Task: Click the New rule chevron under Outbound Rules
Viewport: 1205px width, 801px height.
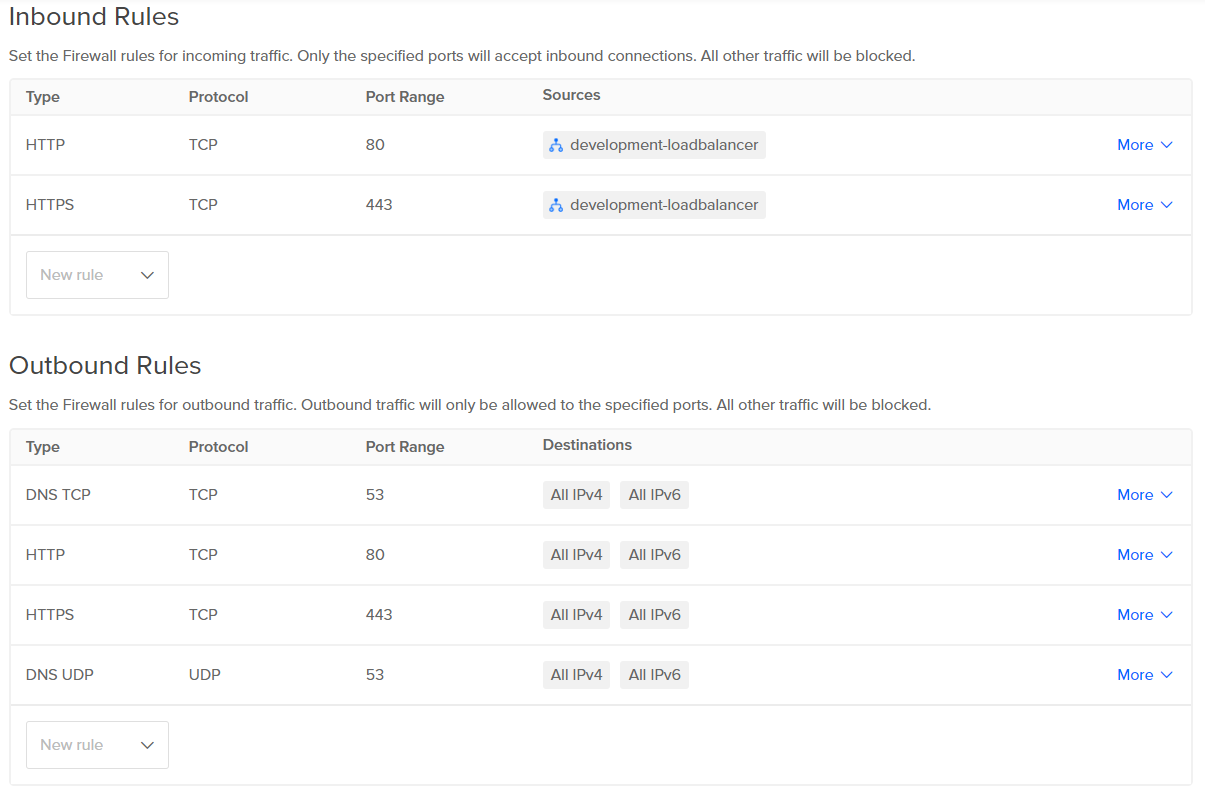Action: pos(147,745)
